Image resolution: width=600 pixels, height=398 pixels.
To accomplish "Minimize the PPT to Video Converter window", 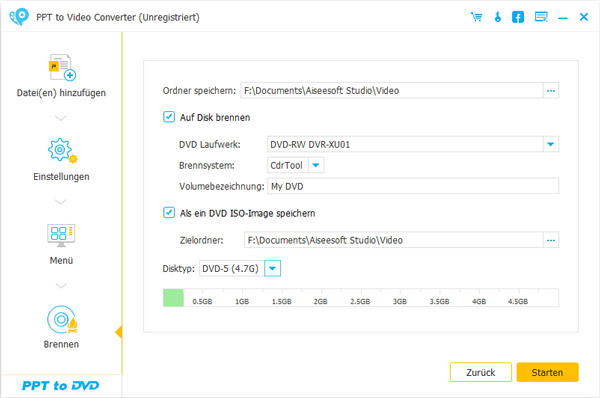I will point(562,18).
